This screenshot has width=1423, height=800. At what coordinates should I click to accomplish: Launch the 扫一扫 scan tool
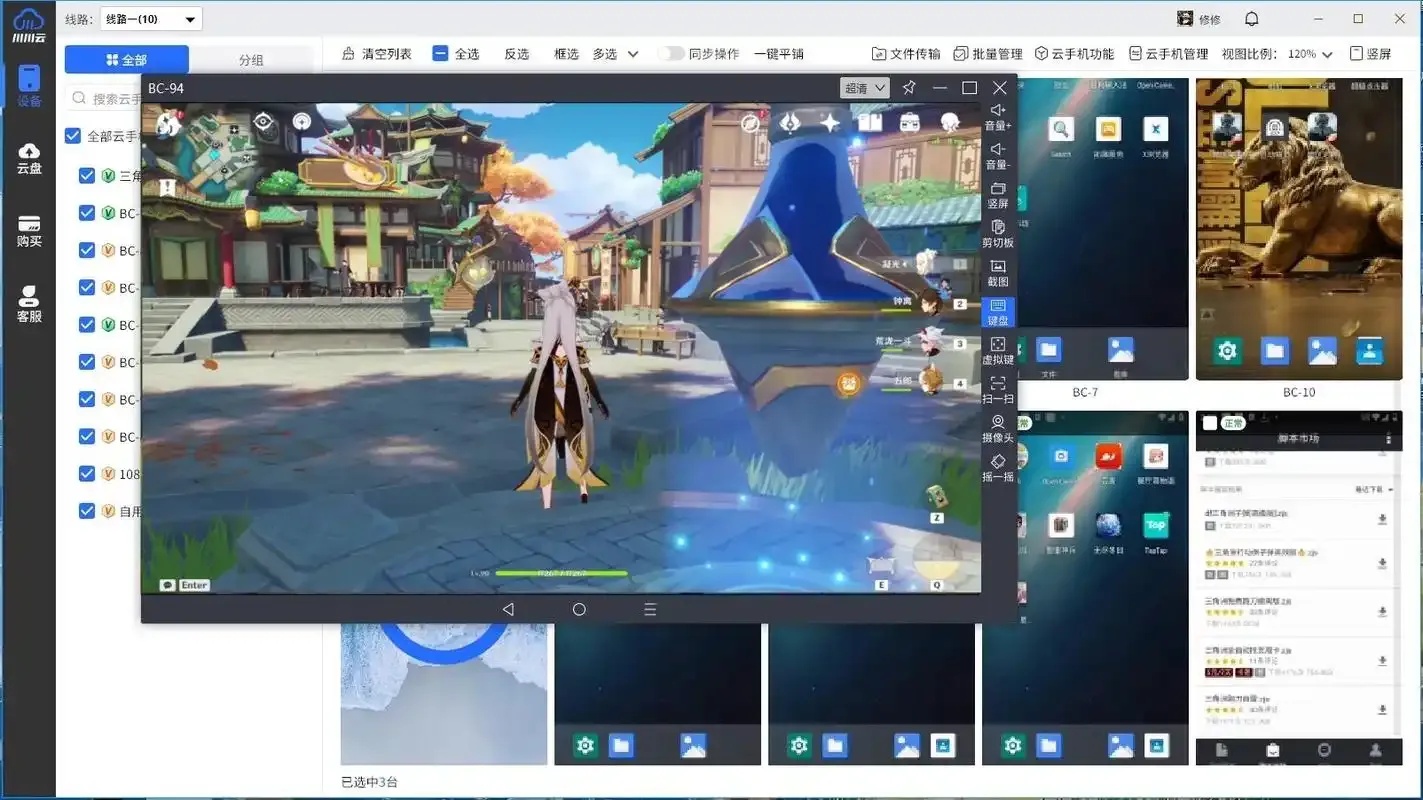[998, 390]
